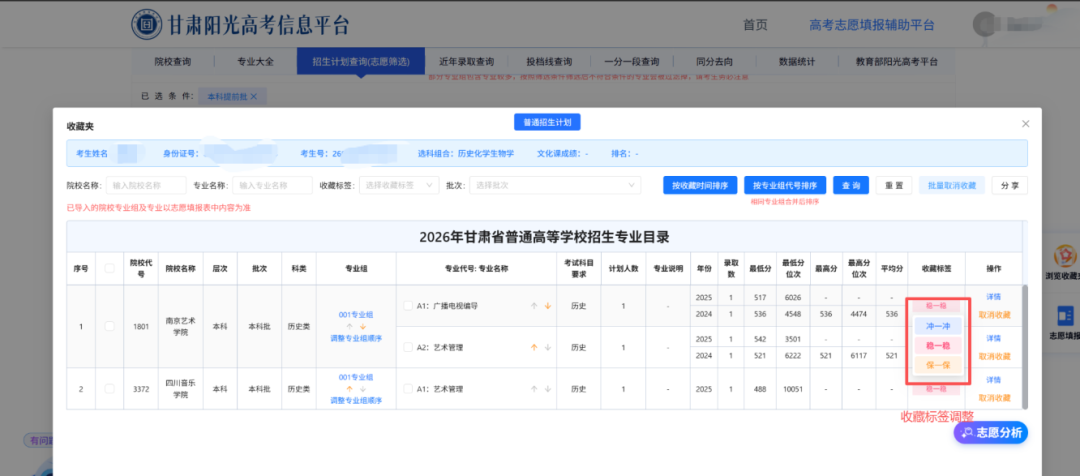Sort with 按收藏时间排序 button
This screenshot has height=476, width=1080.
coord(700,185)
